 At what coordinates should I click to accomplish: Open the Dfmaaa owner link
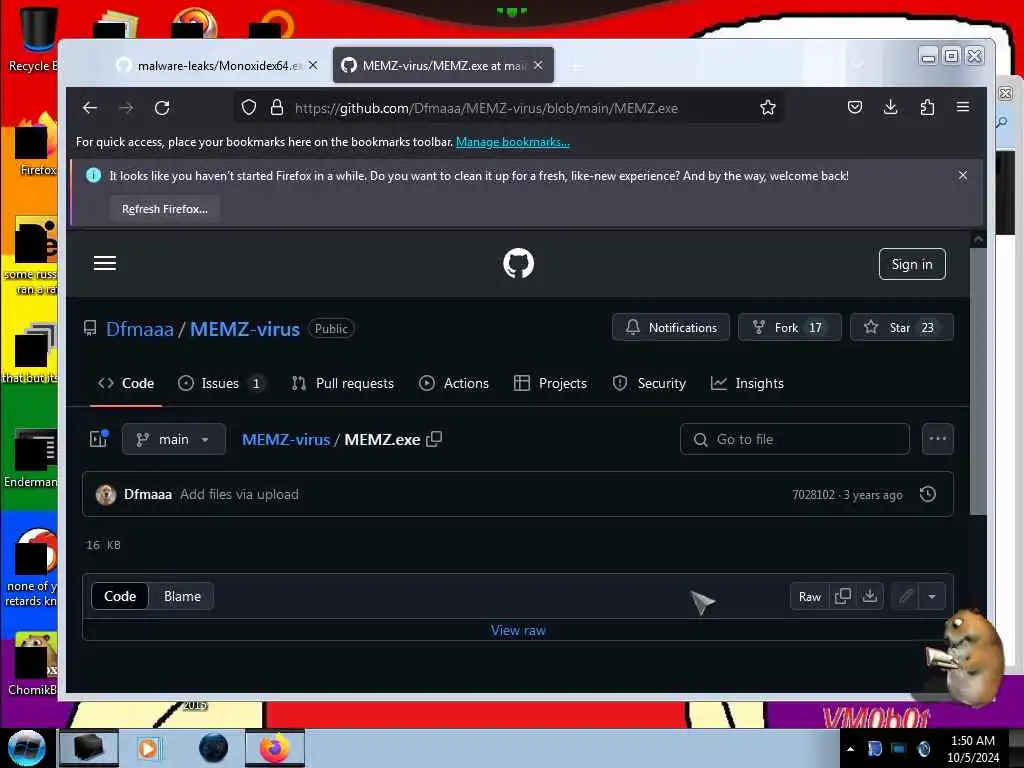(x=140, y=328)
